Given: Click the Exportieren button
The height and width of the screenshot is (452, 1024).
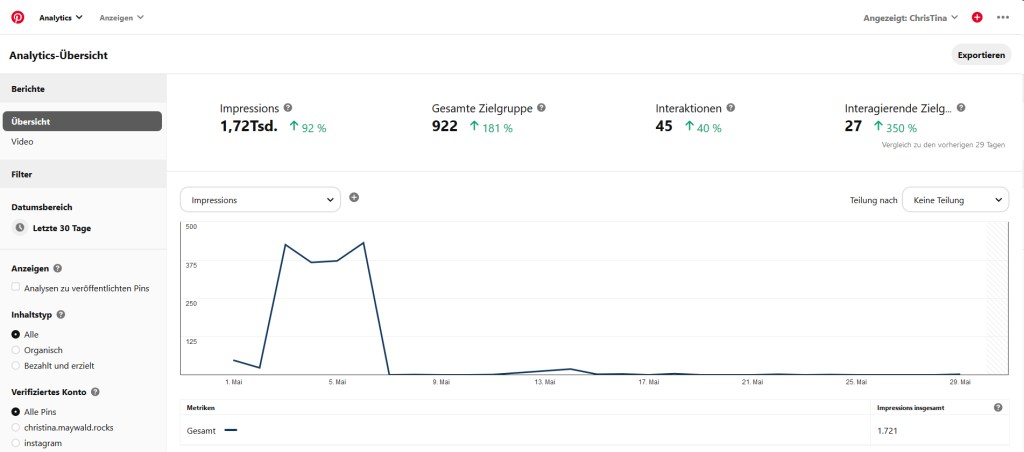Looking at the screenshot, I should click(980, 55).
